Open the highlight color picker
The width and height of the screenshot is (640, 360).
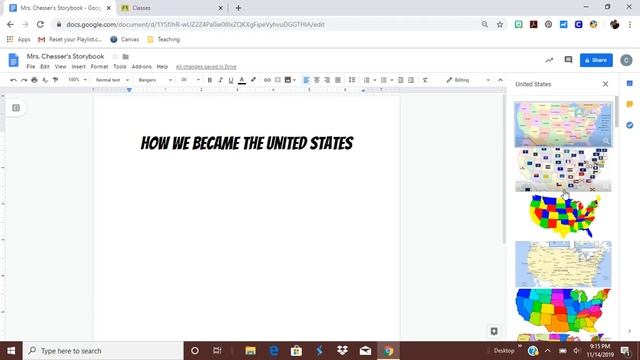pos(253,80)
